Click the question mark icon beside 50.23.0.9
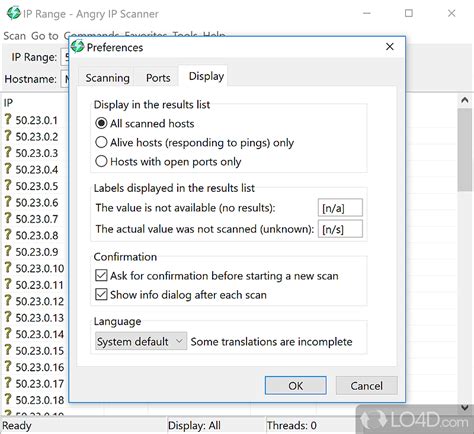This screenshot has height=434, width=474. tap(8, 251)
